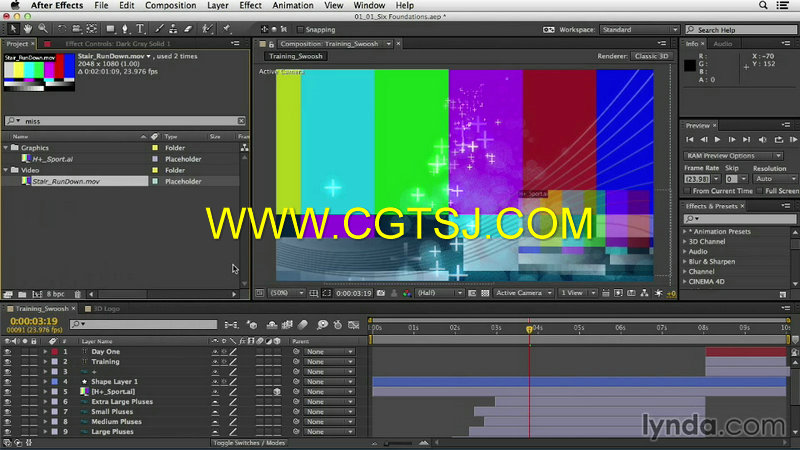Screen dimensions: 800x450
Task: Open the Composition menu
Action: (170, 5)
